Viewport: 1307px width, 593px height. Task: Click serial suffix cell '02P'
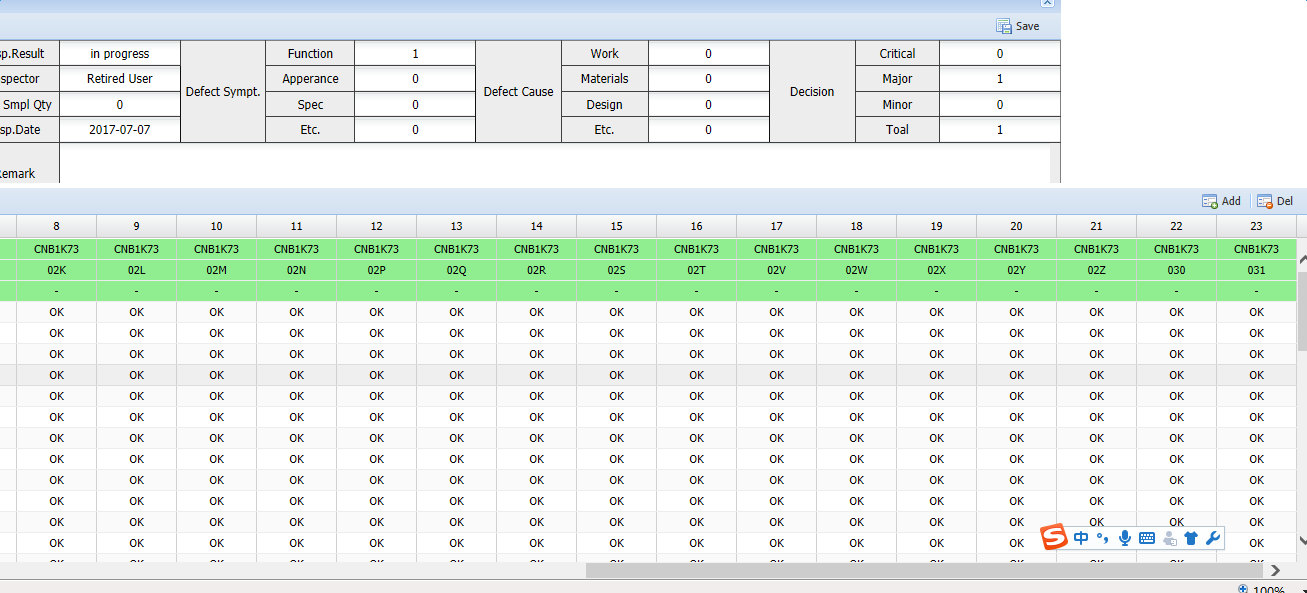376,270
